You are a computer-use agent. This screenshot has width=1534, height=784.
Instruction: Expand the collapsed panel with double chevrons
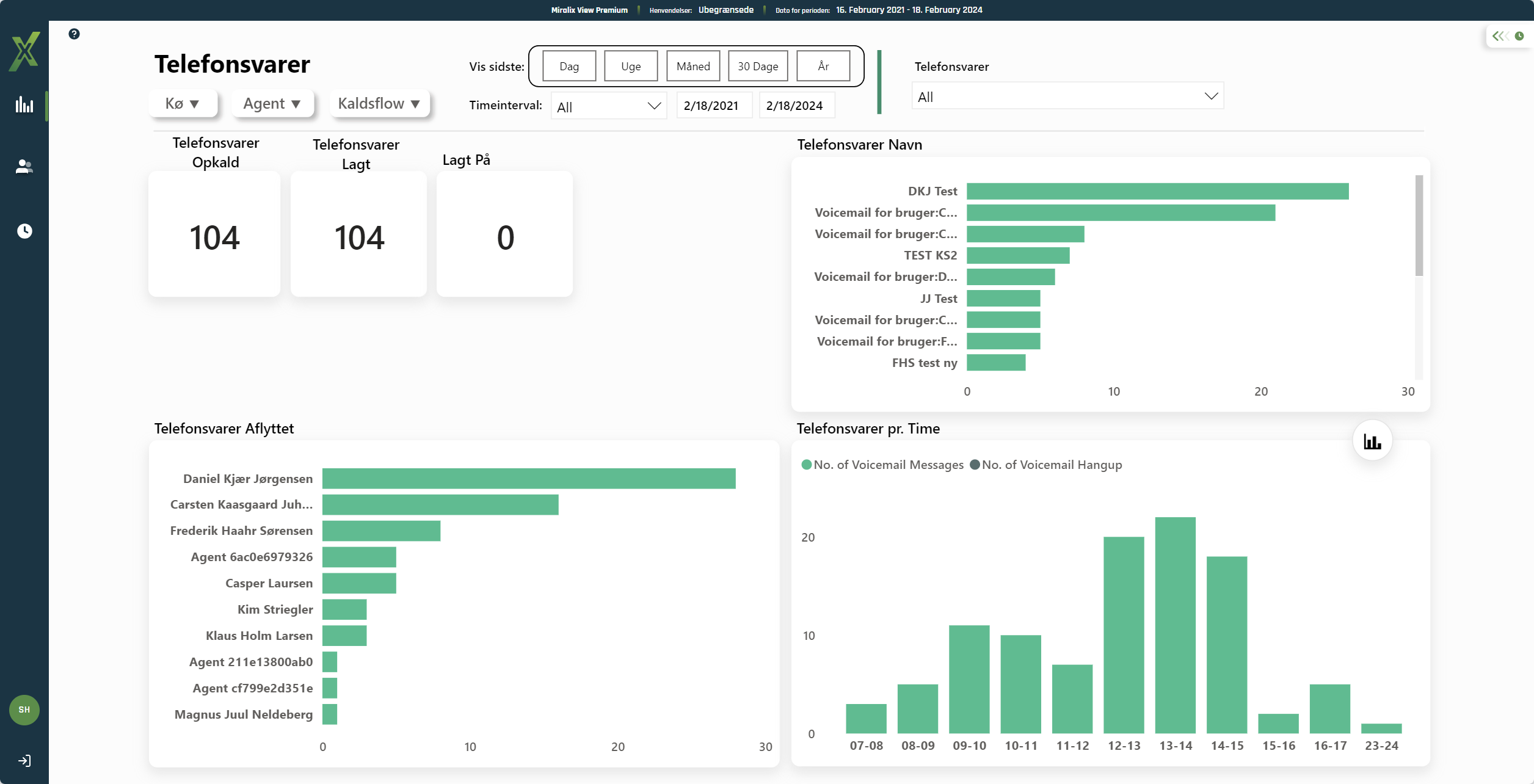click(1500, 36)
